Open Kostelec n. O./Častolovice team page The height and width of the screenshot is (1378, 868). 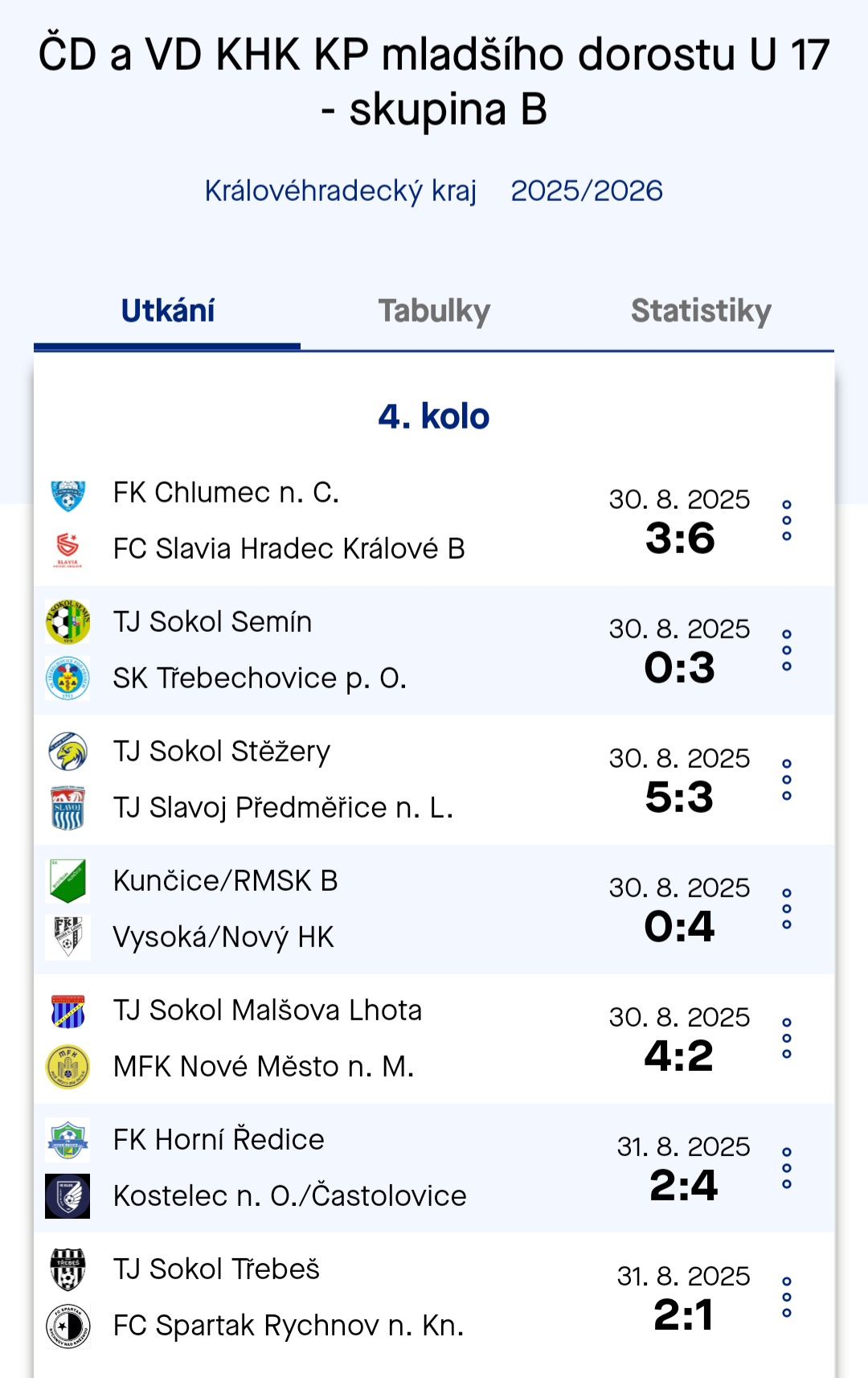pyautogui.click(x=289, y=1196)
